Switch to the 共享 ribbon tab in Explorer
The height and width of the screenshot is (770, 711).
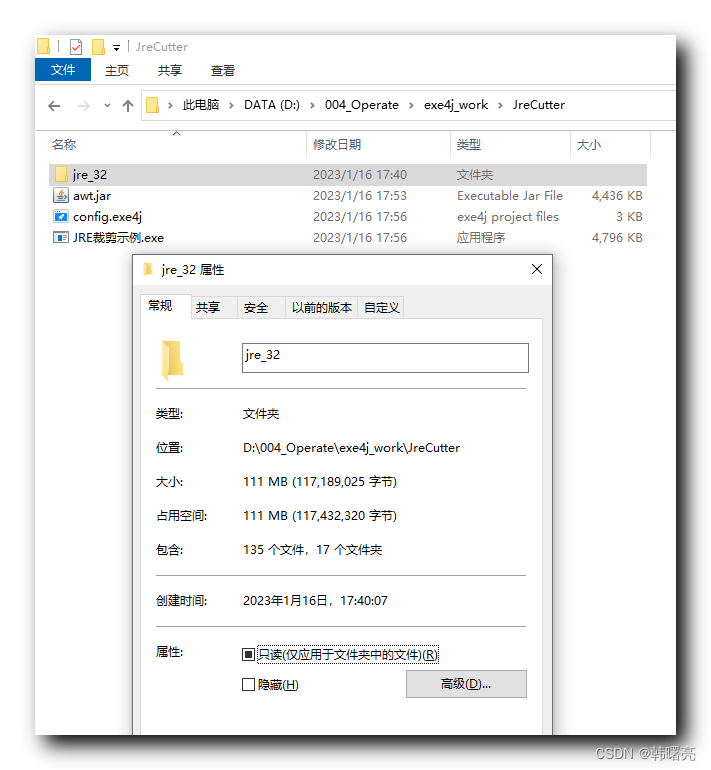point(170,70)
